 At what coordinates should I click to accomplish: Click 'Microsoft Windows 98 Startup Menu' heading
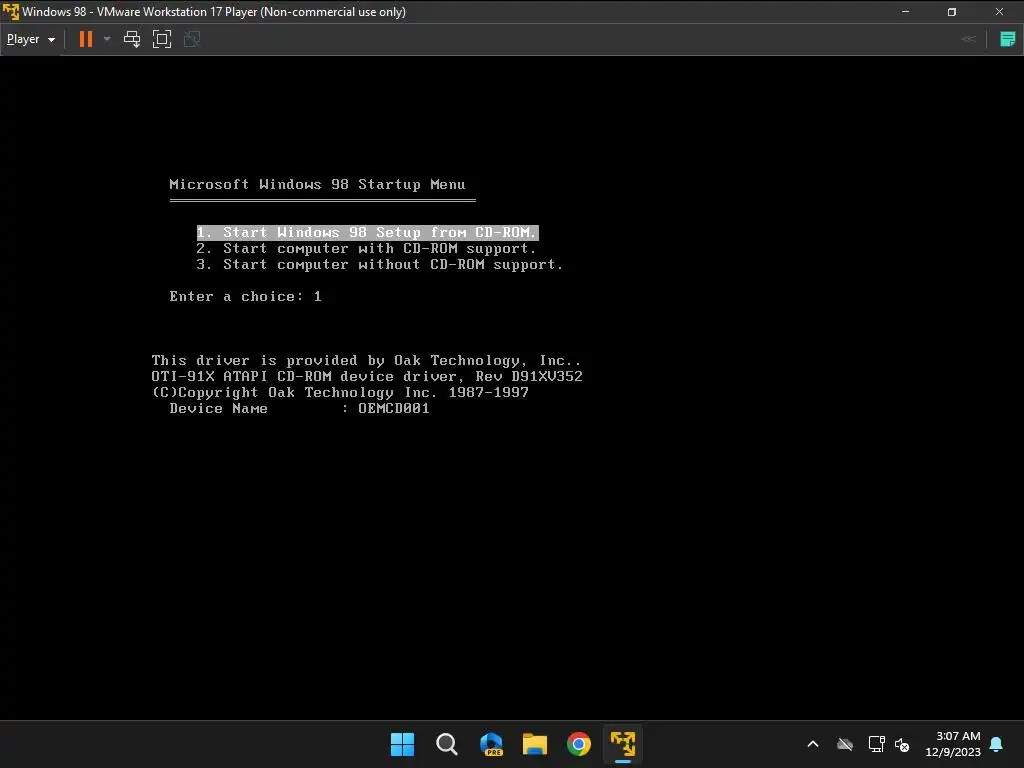point(317,184)
